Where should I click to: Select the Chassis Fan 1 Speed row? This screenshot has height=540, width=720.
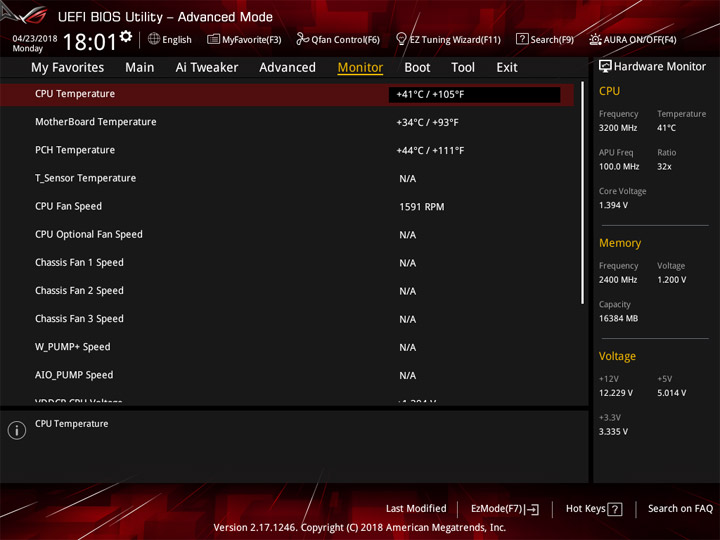287,263
